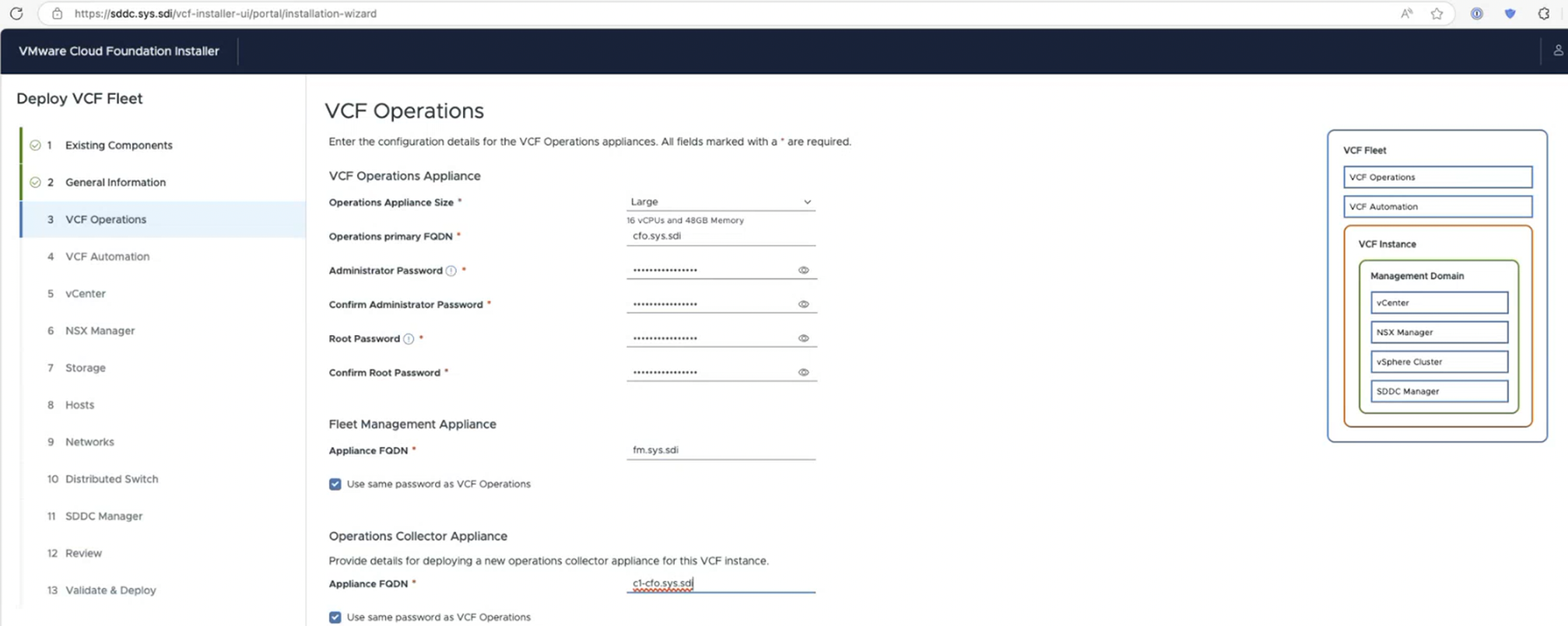Go to step 9 Networks
1568x626 pixels.
pyautogui.click(x=163, y=442)
